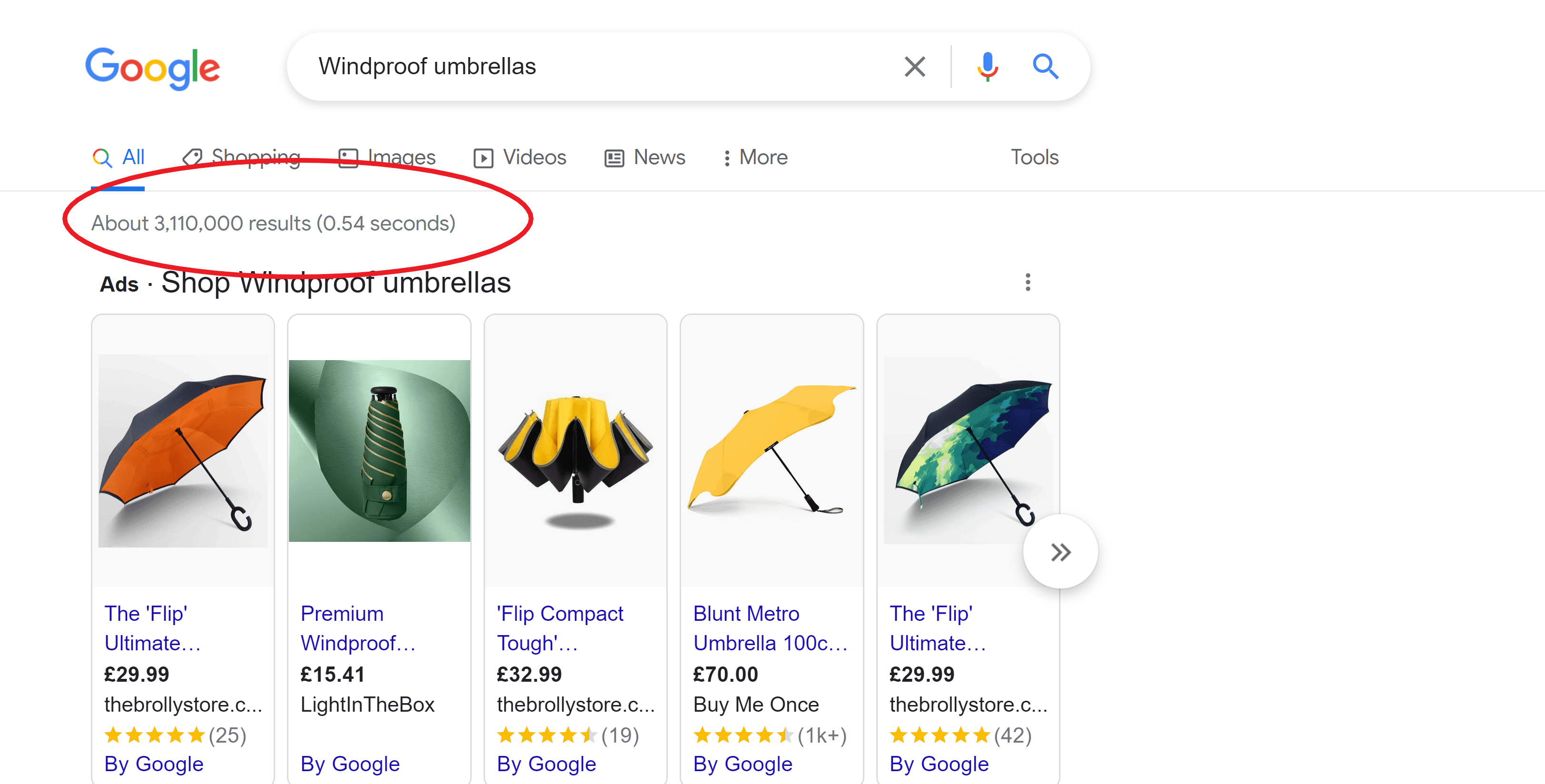Open the Blunt Metro Umbrella product link
Viewport: 1545px width, 784px height.
[770, 628]
